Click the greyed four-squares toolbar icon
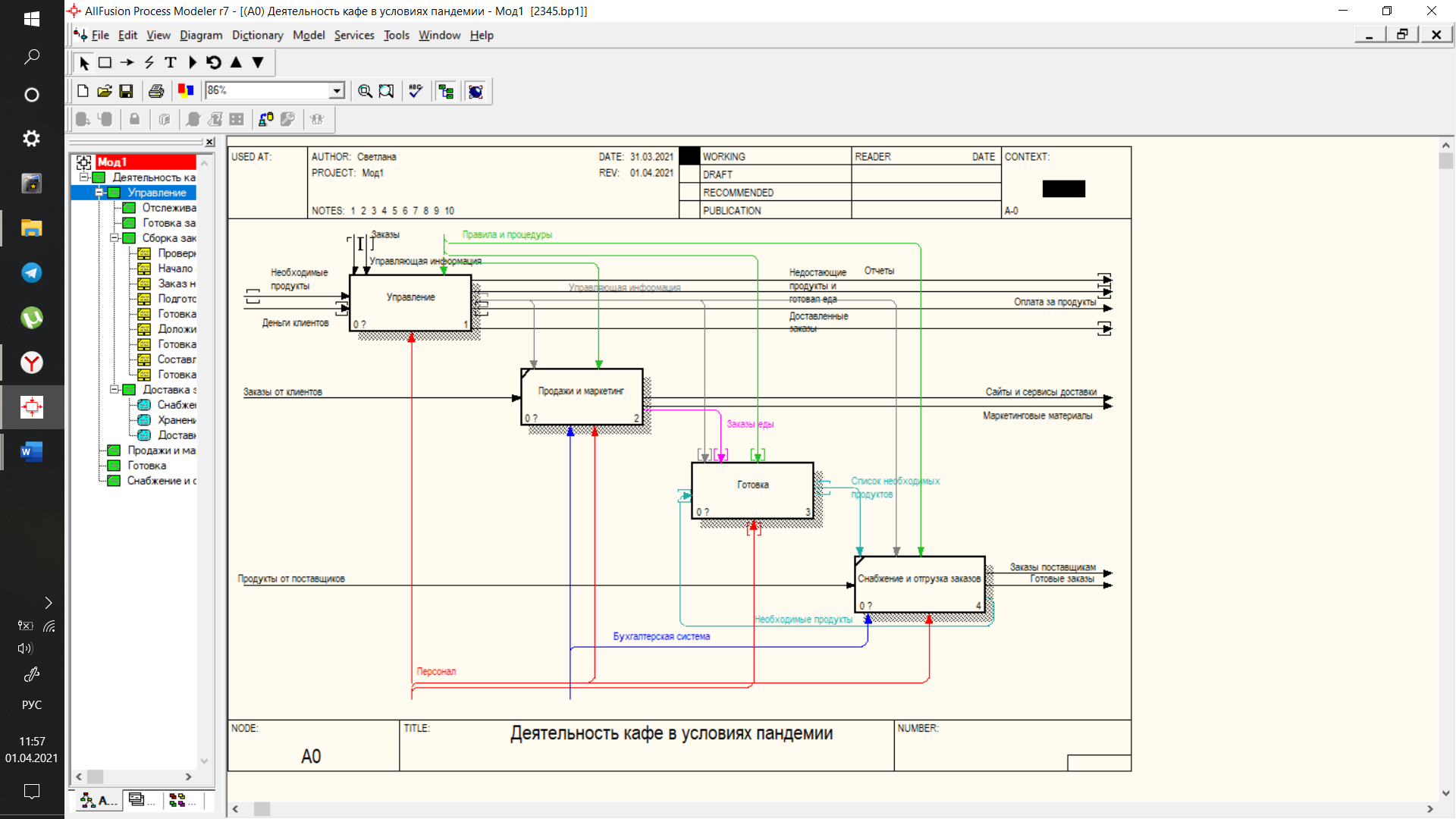This screenshot has width=1456, height=819. [x=237, y=119]
